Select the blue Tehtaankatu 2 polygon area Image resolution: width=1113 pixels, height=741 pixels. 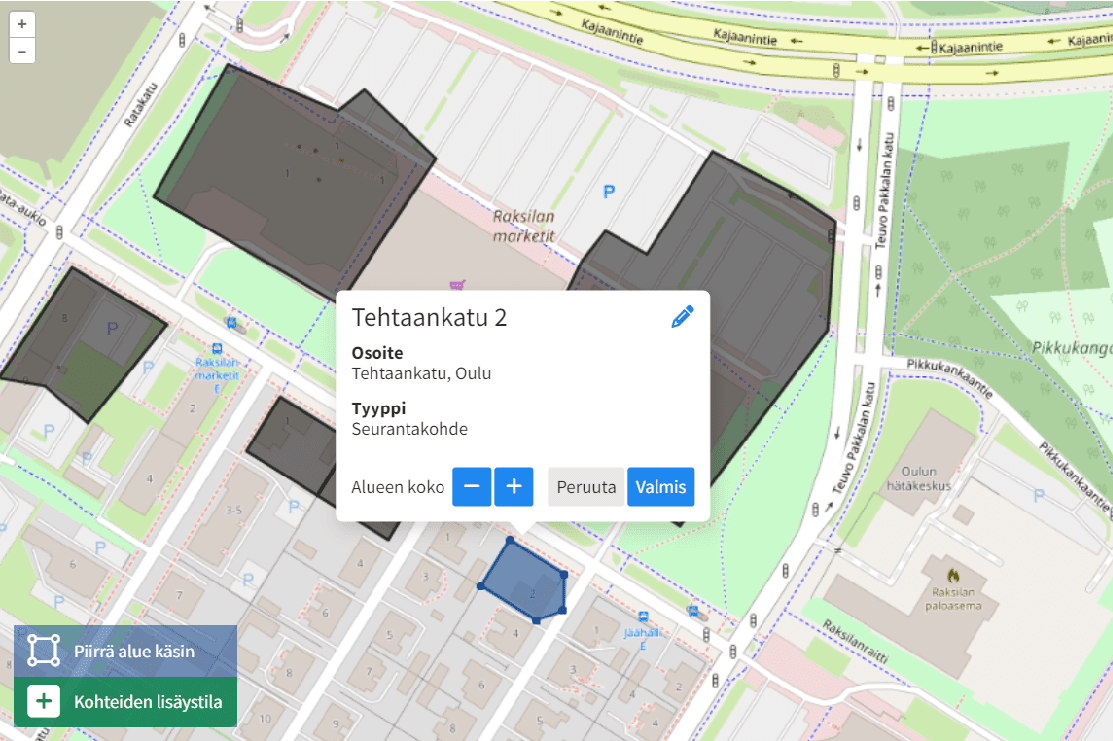(527, 581)
